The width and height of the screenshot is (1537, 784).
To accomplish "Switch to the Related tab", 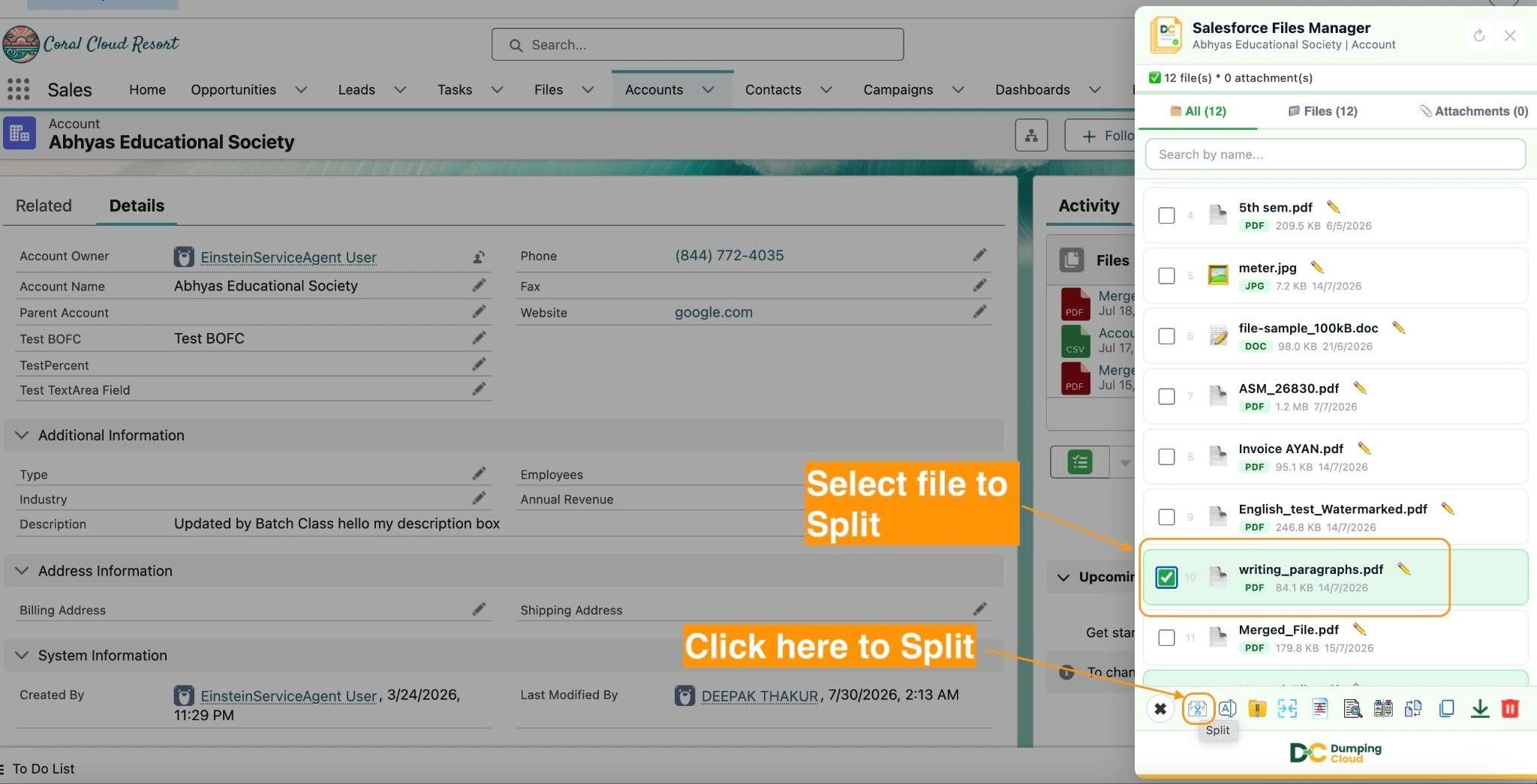I will (x=44, y=206).
